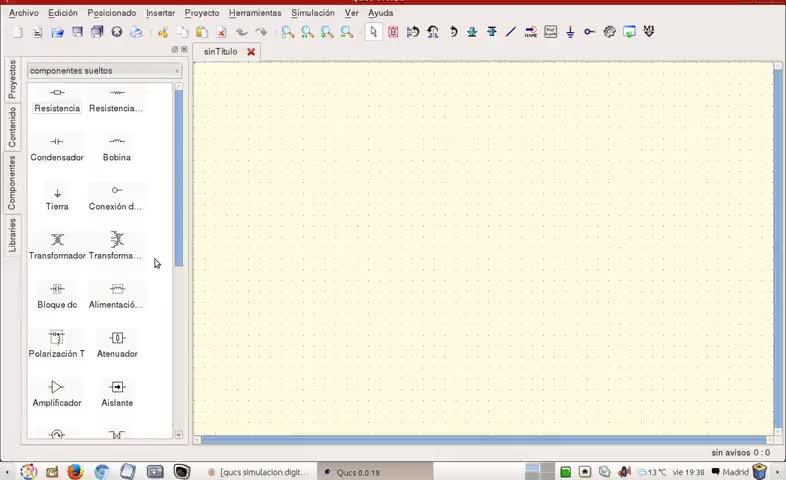Pick the Bloque dc component
786x480 pixels.
pyautogui.click(x=57, y=297)
